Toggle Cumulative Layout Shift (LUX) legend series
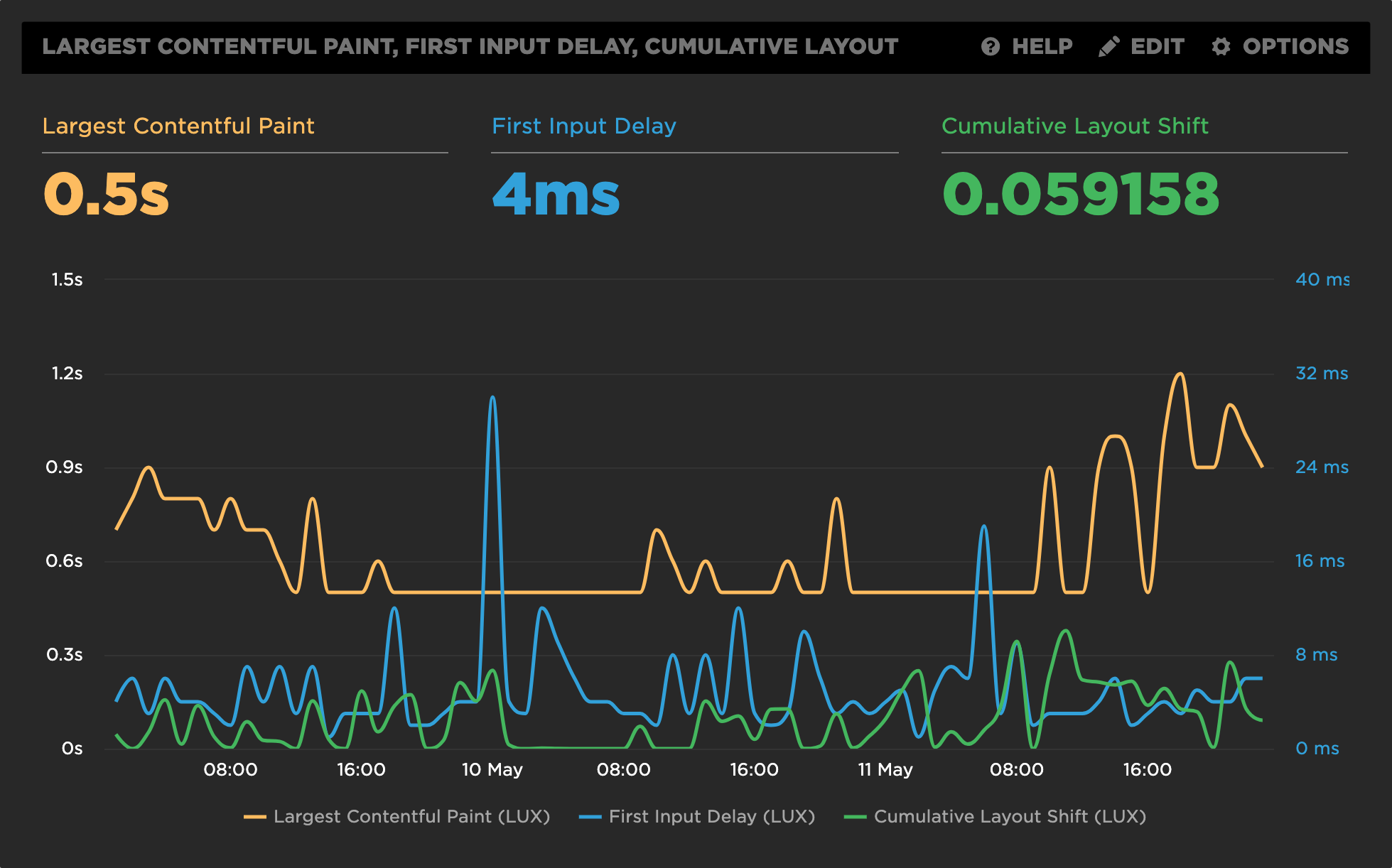Image resolution: width=1392 pixels, height=868 pixels. (1010, 817)
